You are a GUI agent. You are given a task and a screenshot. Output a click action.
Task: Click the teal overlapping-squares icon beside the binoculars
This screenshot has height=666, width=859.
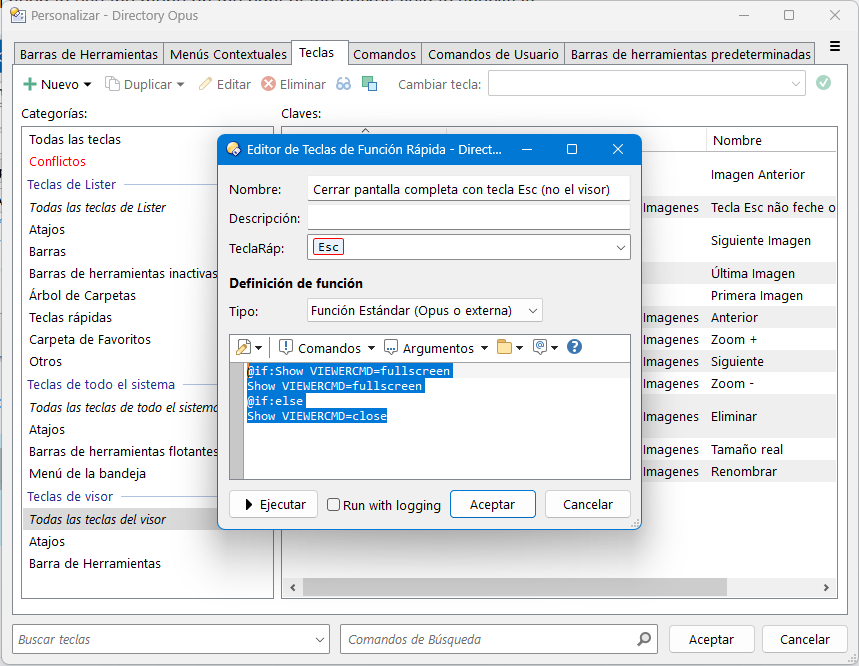pyautogui.click(x=370, y=84)
